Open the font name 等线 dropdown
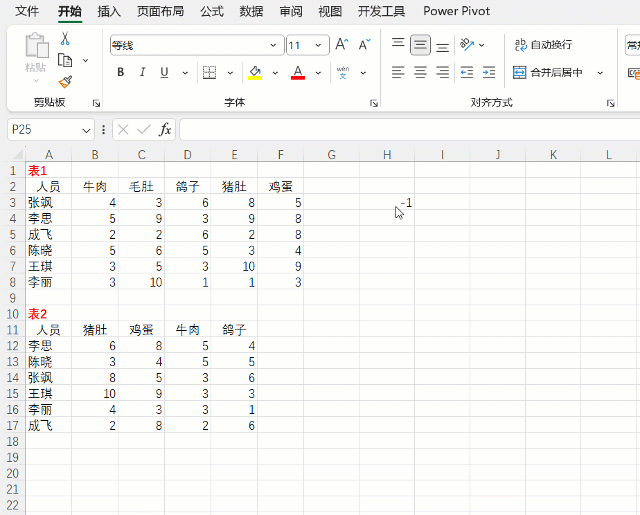The height and width of the screenshot is (515, 640). tap(273, 45)
